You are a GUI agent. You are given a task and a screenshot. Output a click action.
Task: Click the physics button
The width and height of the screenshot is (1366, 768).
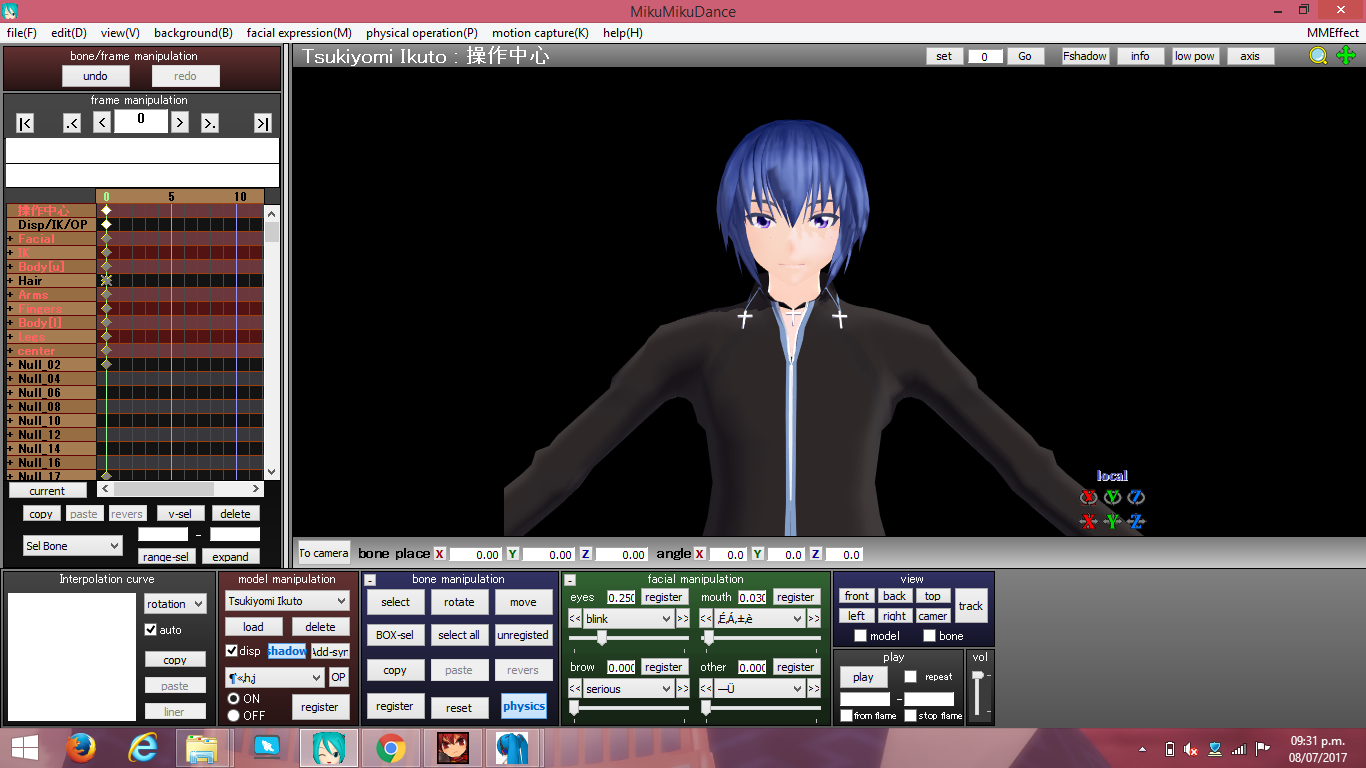point(524,706)
